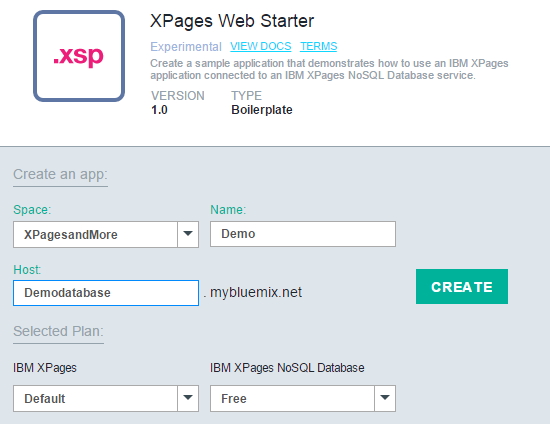Select the XPagesandMore space combo box
This screenshot has width=550, height=424.
(x=106, y=234)
